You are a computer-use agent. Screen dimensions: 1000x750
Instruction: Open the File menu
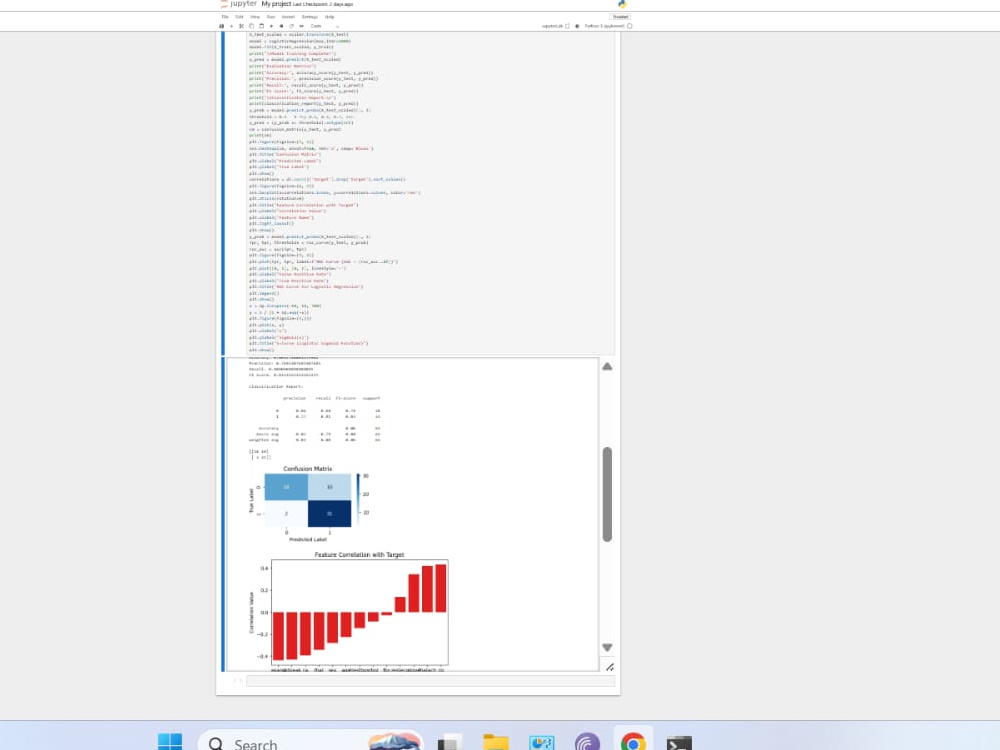point(224,17)
